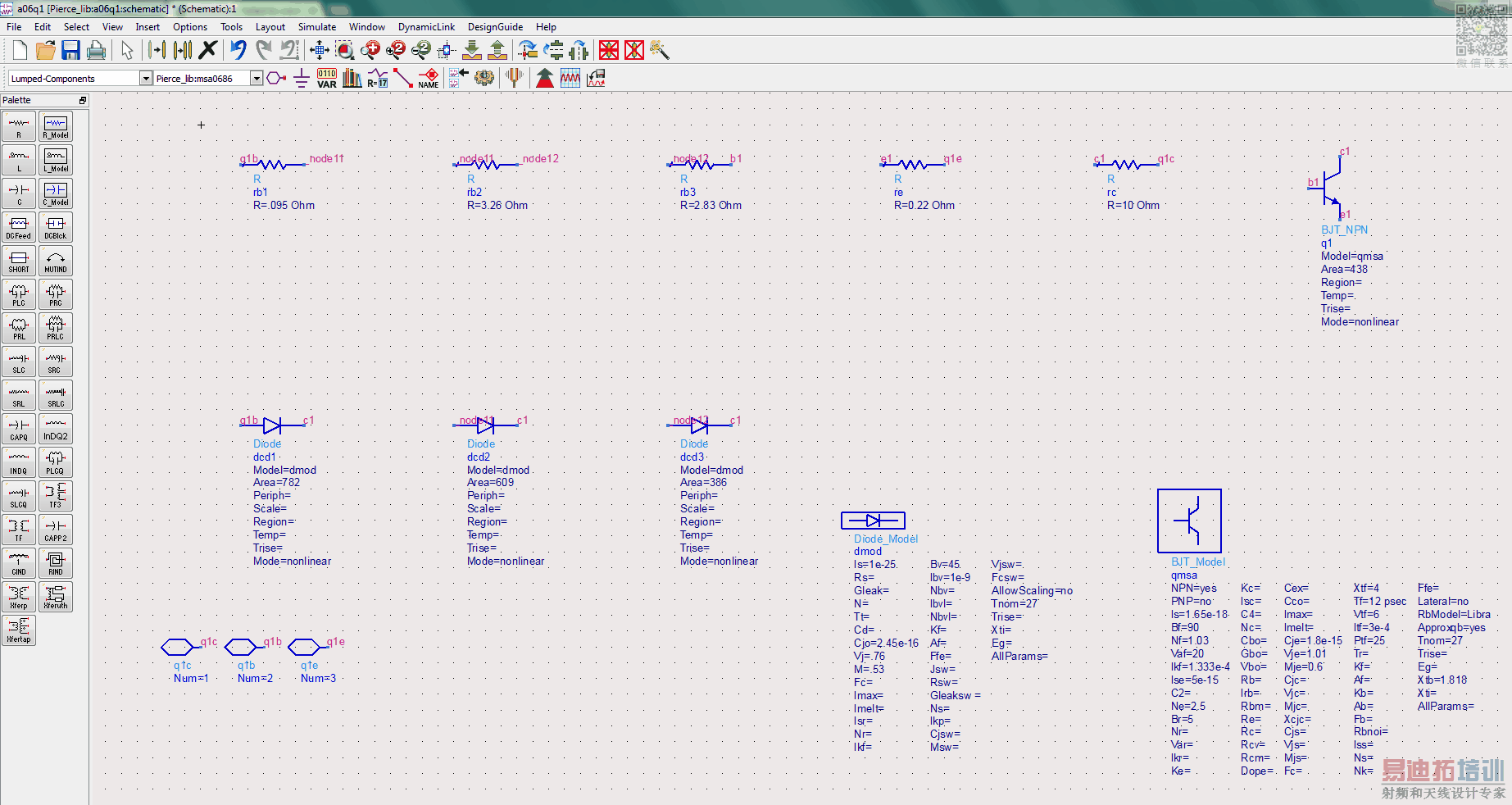
Task: Click the Simulate gear icon
Action: 484,78
